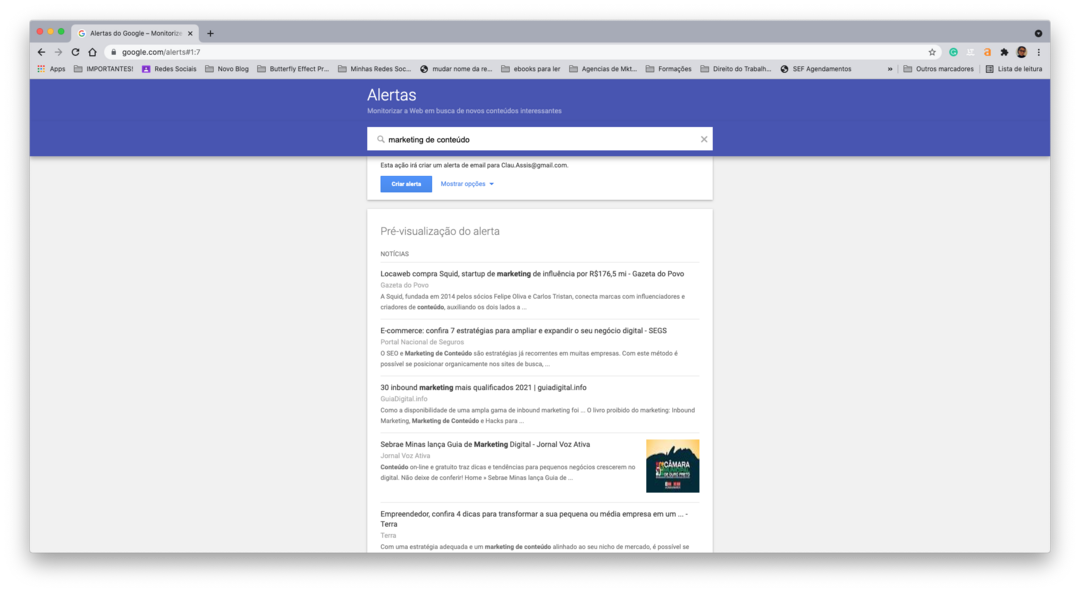Open the ebooks para ler folder
This screenshot has height=592, width=1080.
[x=530, y=69]
